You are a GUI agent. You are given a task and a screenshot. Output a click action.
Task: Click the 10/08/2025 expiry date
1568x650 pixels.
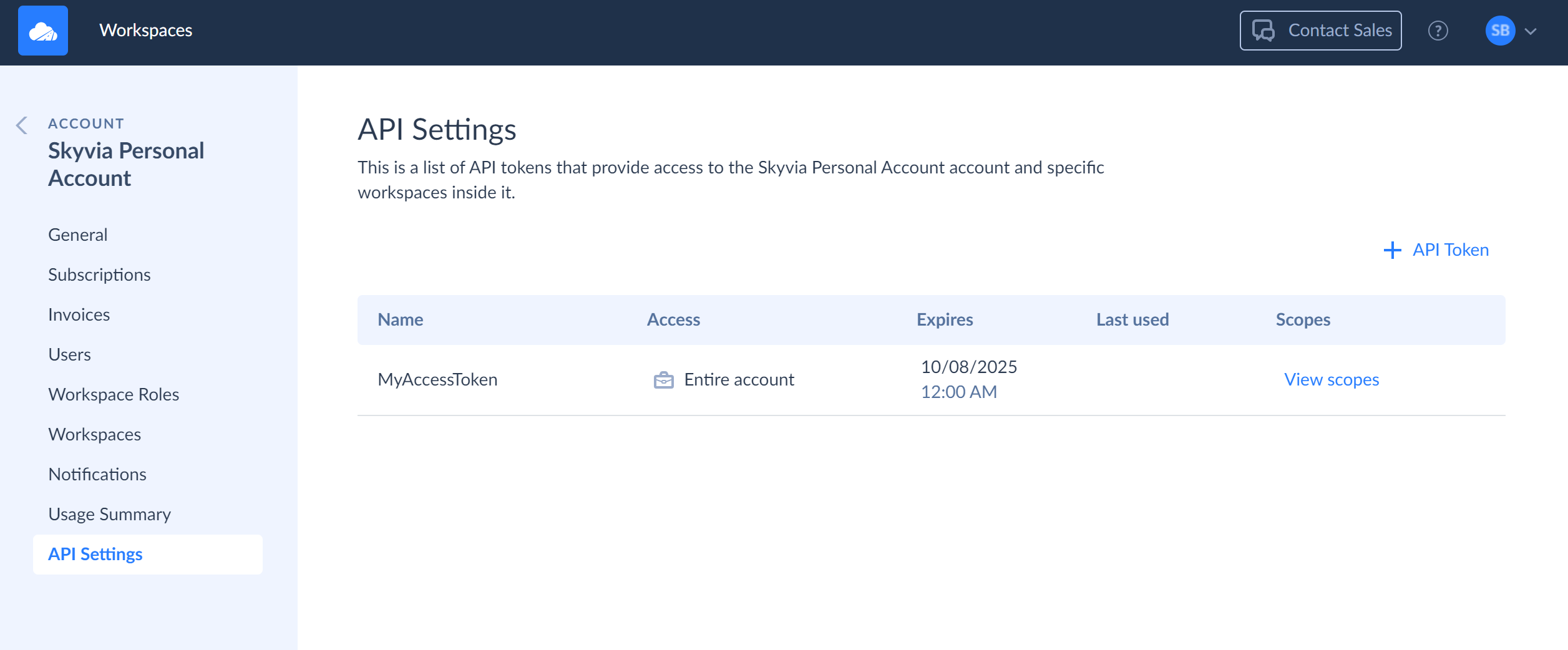(969, 367)
